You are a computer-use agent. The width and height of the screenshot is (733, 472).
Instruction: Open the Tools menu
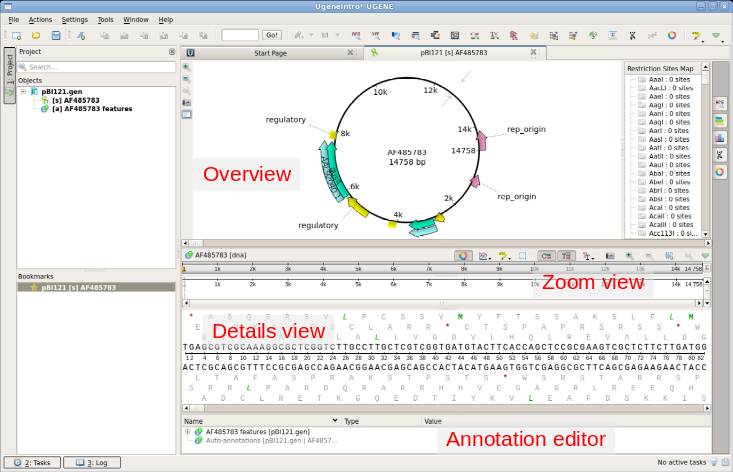106,20
